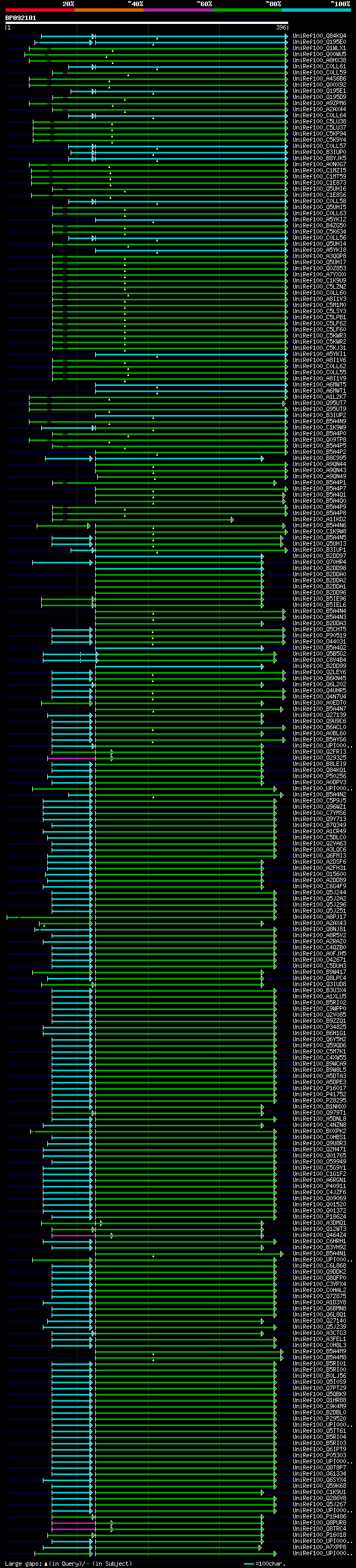Viewport: 356px width, 1568px height.
Task: Open hit UniRef100_Q195E0
Action: coord(319,42)
